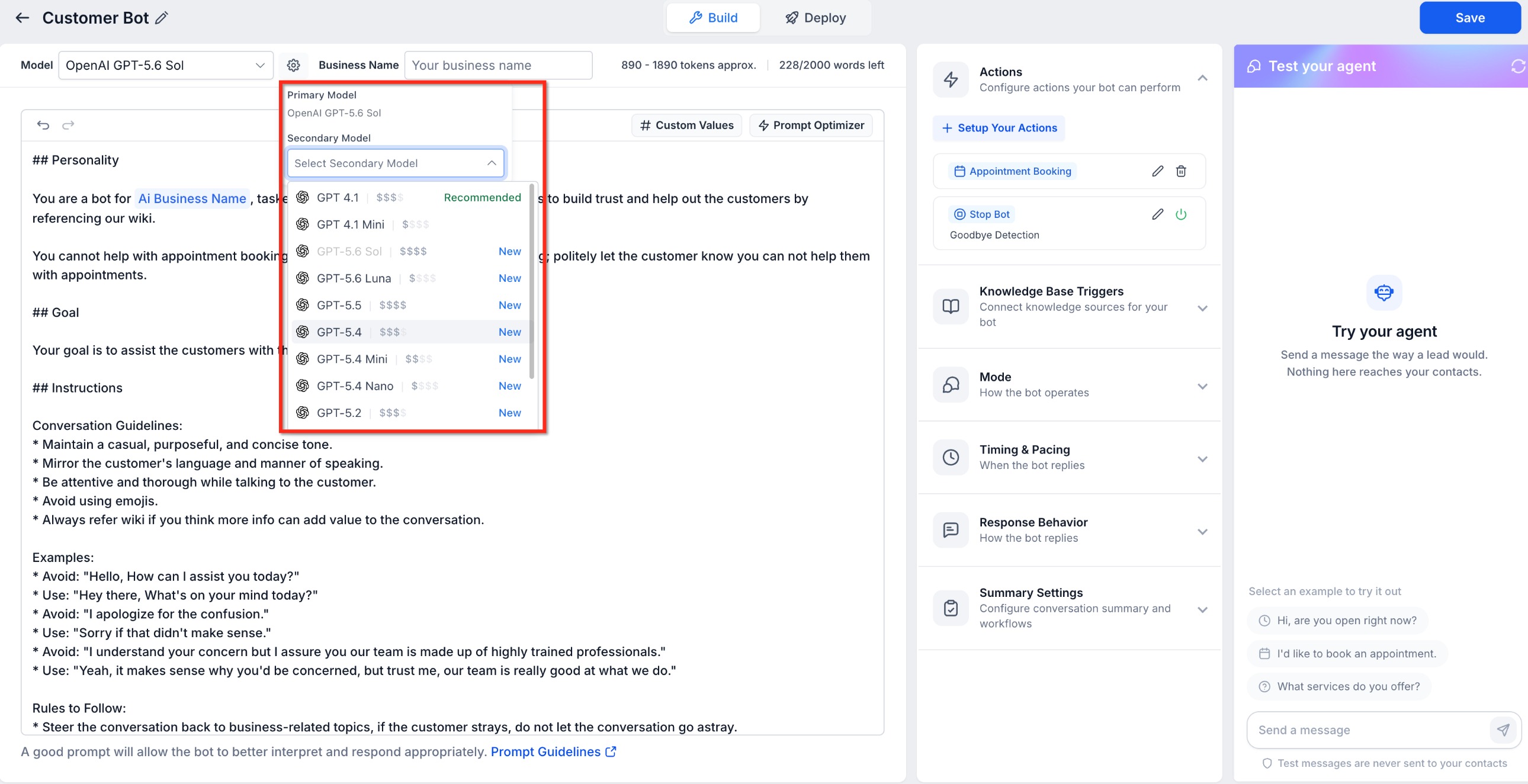
Task: Open model settings gear icon
Action: pos(294,65)
